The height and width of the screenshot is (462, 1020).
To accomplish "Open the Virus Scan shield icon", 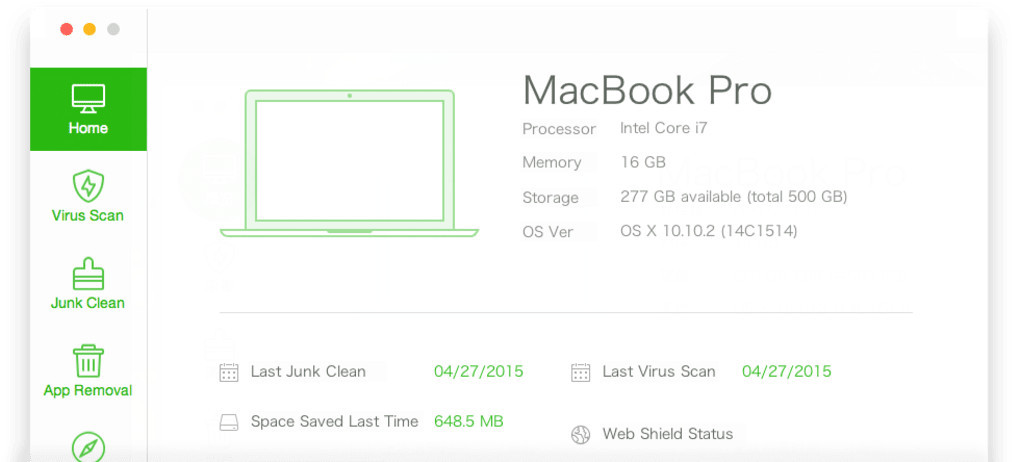I will tap(88, 186).
